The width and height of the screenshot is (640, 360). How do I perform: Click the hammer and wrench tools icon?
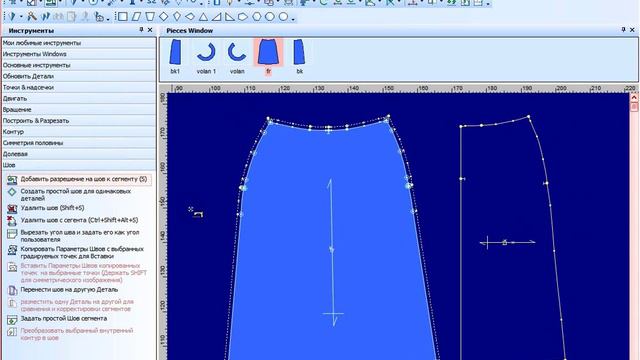[32, 17]
